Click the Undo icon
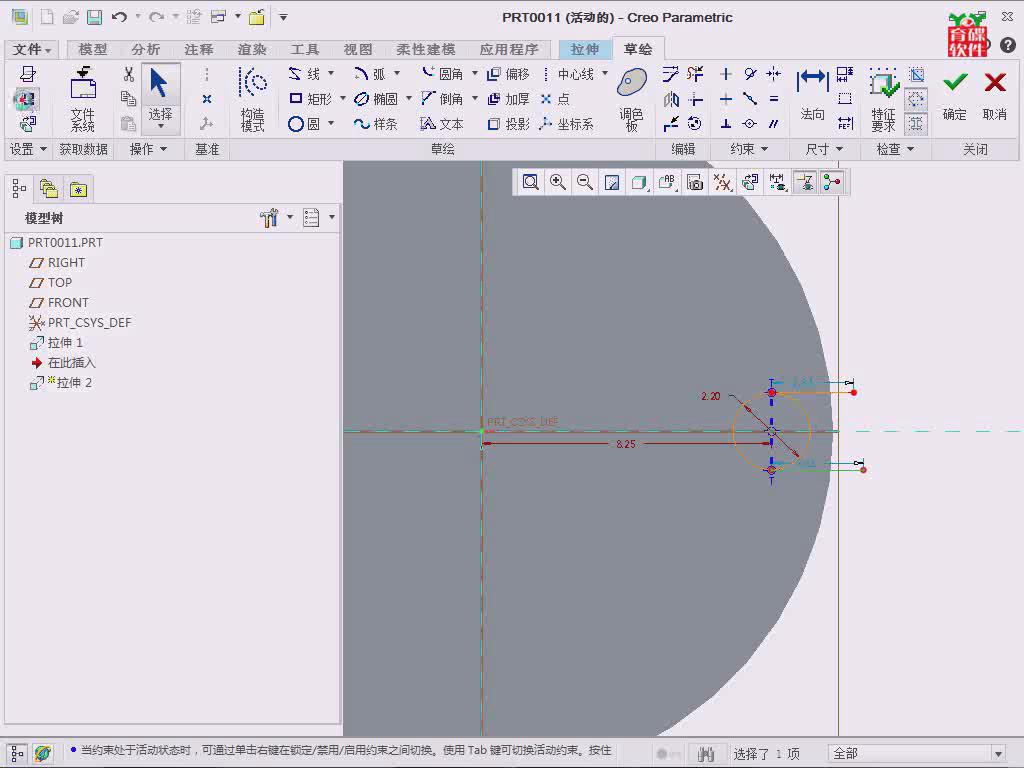Image resolution: width=1024 pixels, height=768 pixels. [119, 17]
